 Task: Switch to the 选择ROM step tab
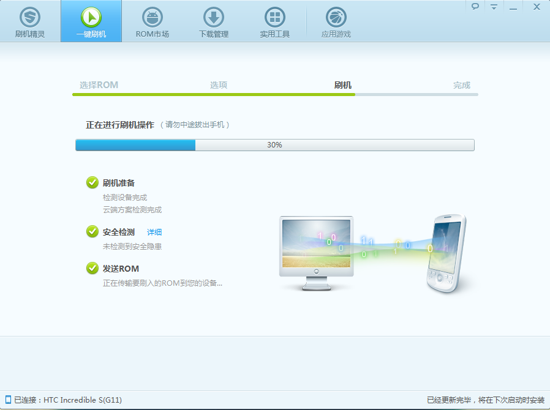[99, 85]
